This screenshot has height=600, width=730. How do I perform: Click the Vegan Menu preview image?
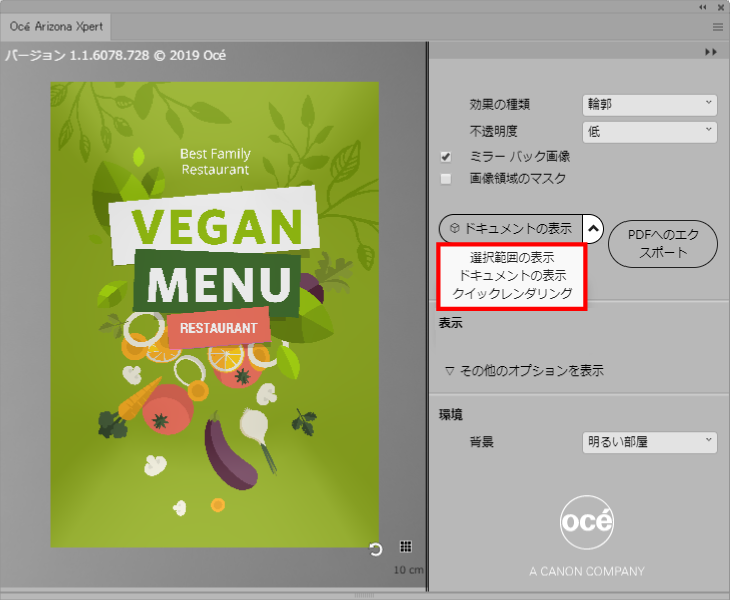click(215, 315)
